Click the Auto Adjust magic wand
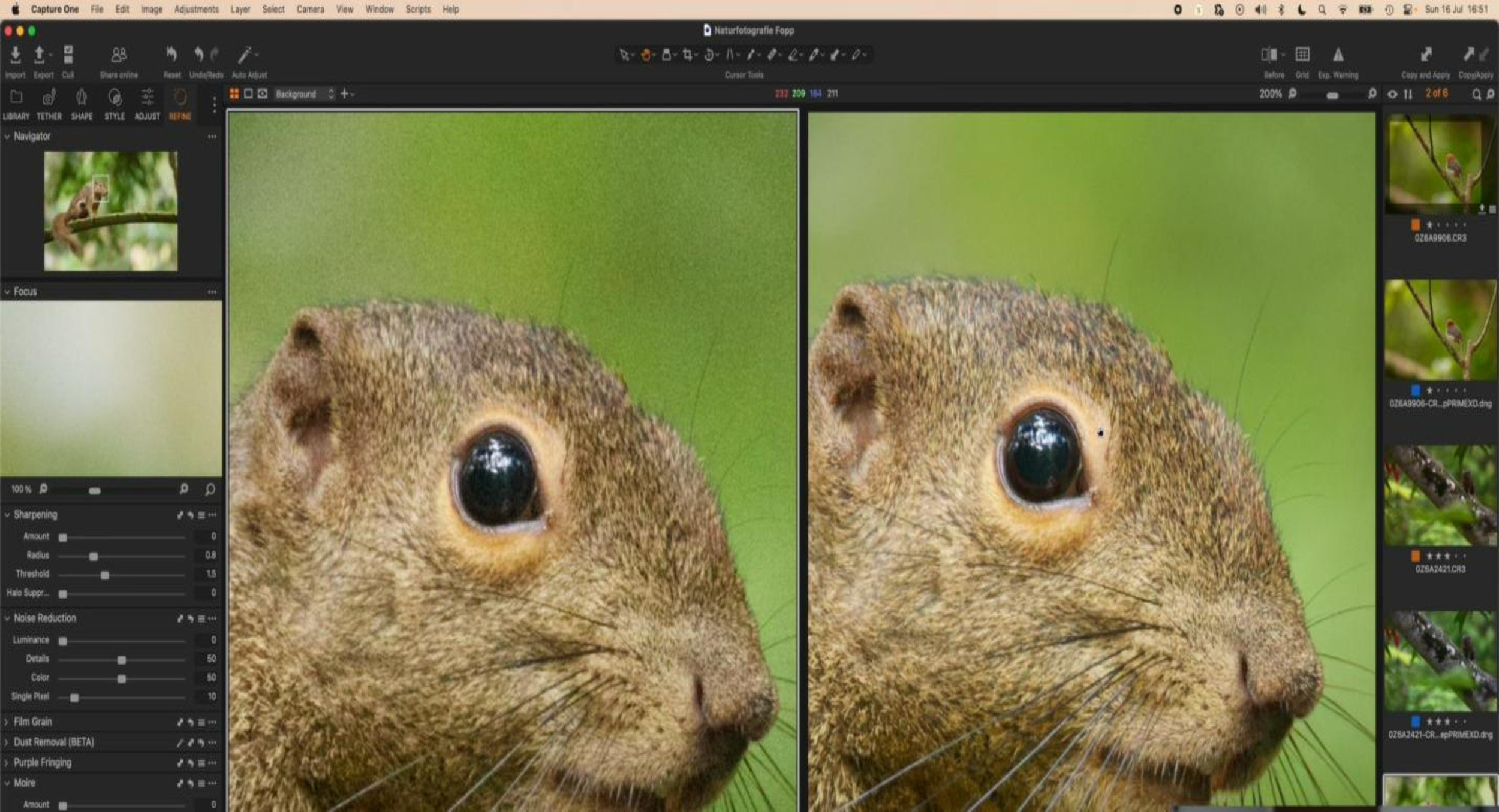The height and width of the screenshot is (812, 1499). pyautogui.click(x=245, y=55)
